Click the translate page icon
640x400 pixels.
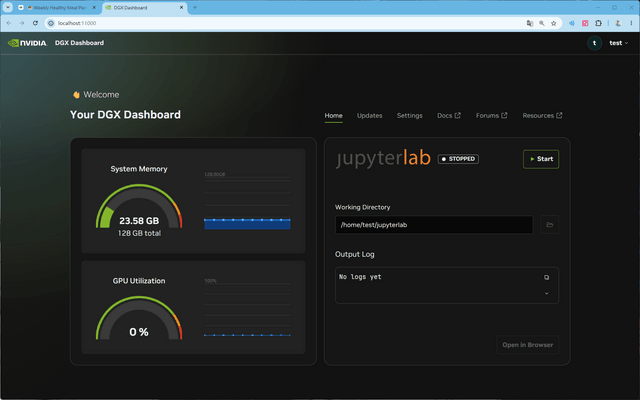pos(530,23)
